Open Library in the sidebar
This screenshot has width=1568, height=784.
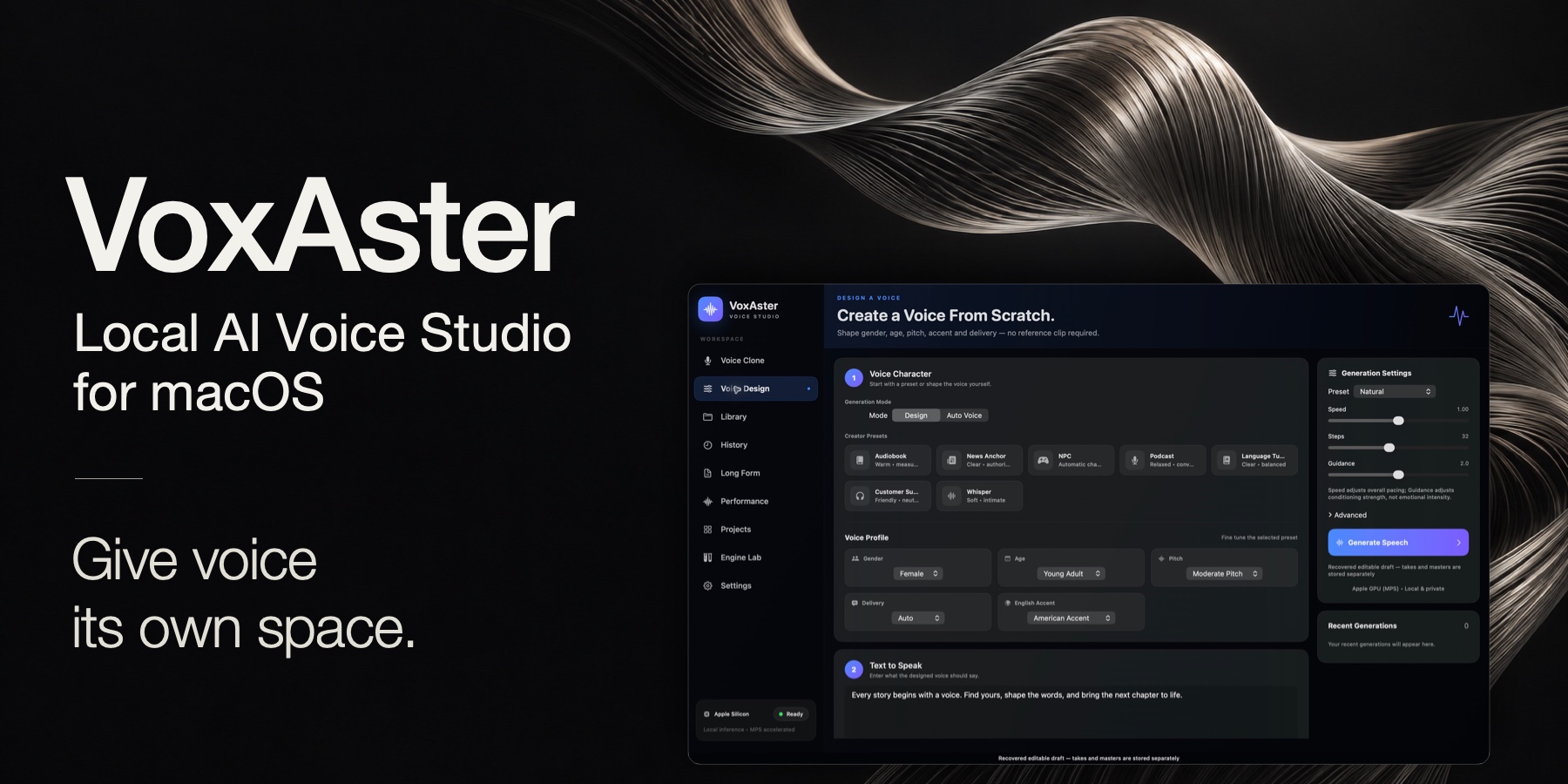pos(756,417)
